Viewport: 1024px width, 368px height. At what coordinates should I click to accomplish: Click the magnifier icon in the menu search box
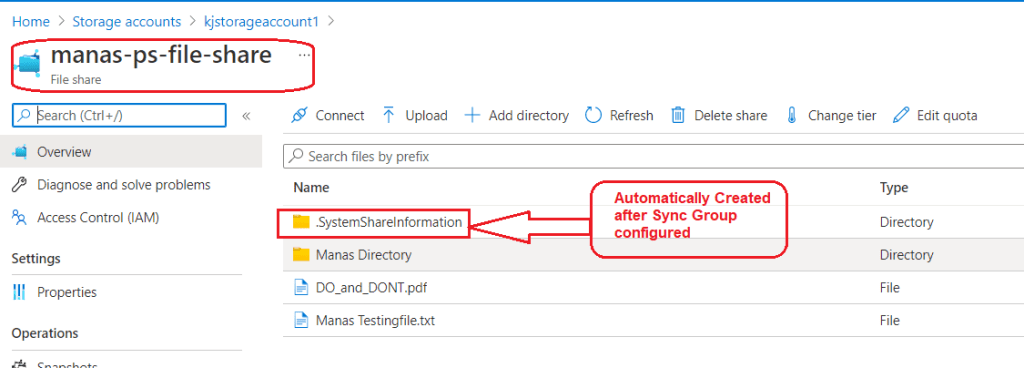tap(24, 115)
